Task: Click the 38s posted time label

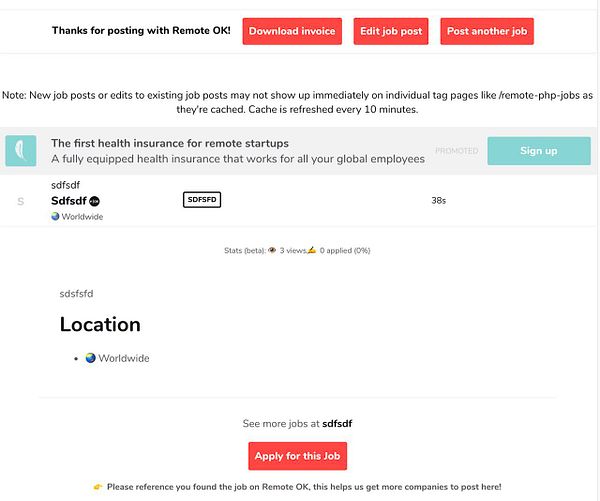Action: coord(438,201)
